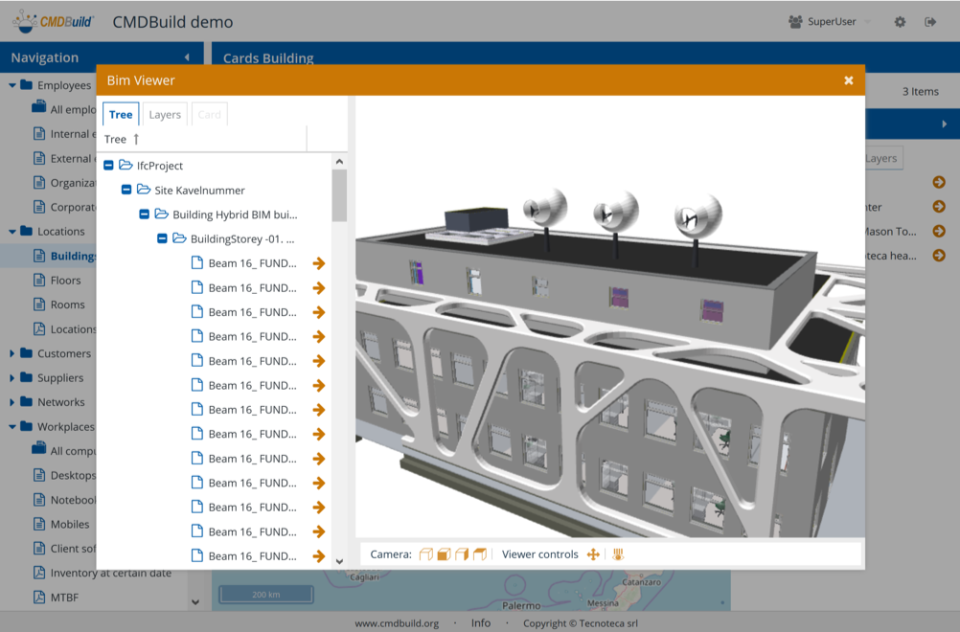
Task: Collapse the Building Hybrid BIM node
Action: pos(144,214)
